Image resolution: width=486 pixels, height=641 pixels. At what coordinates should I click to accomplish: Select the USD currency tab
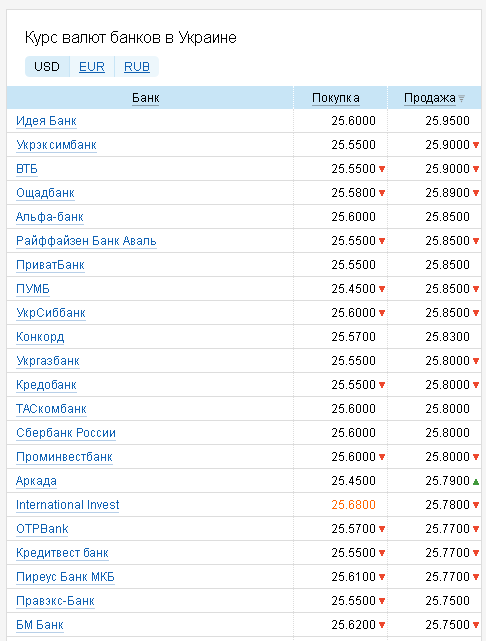47,67
